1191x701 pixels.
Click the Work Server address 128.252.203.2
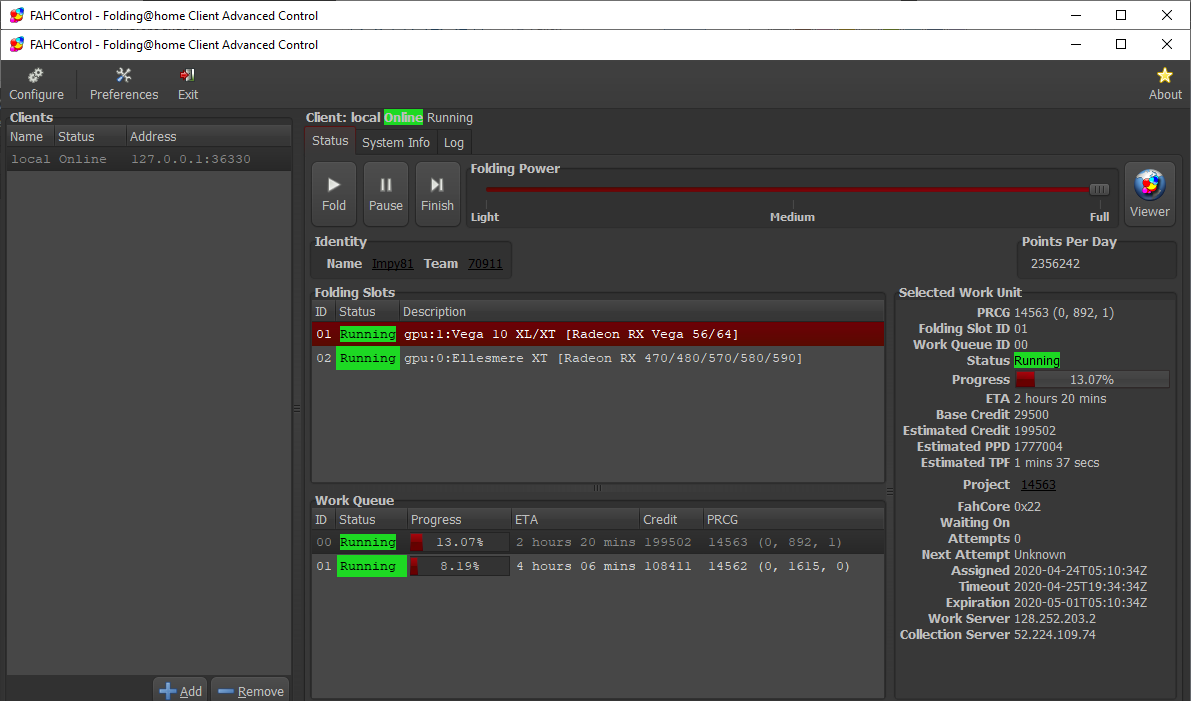(1054, 619)
